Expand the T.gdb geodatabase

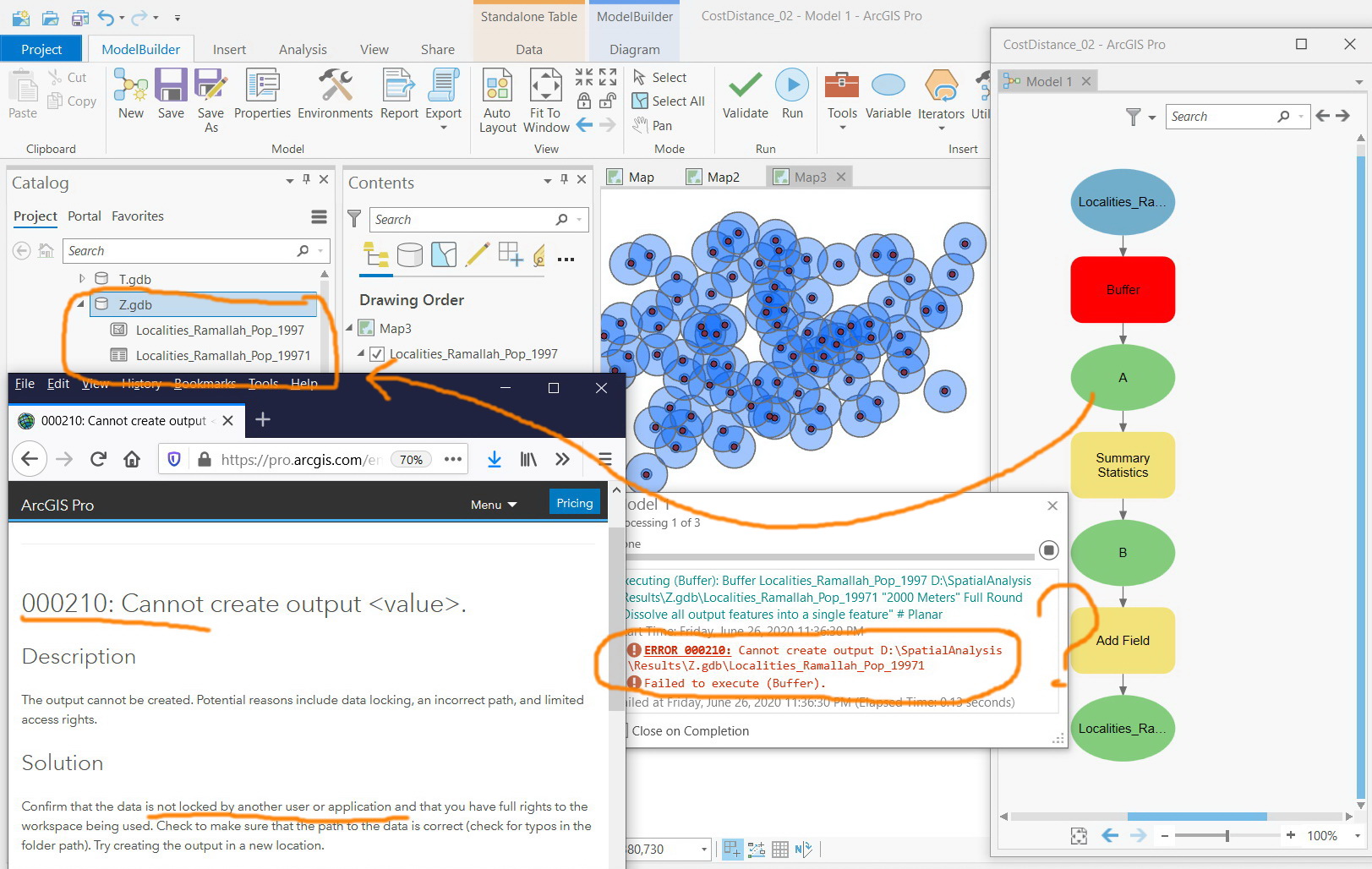pos(82,278)
